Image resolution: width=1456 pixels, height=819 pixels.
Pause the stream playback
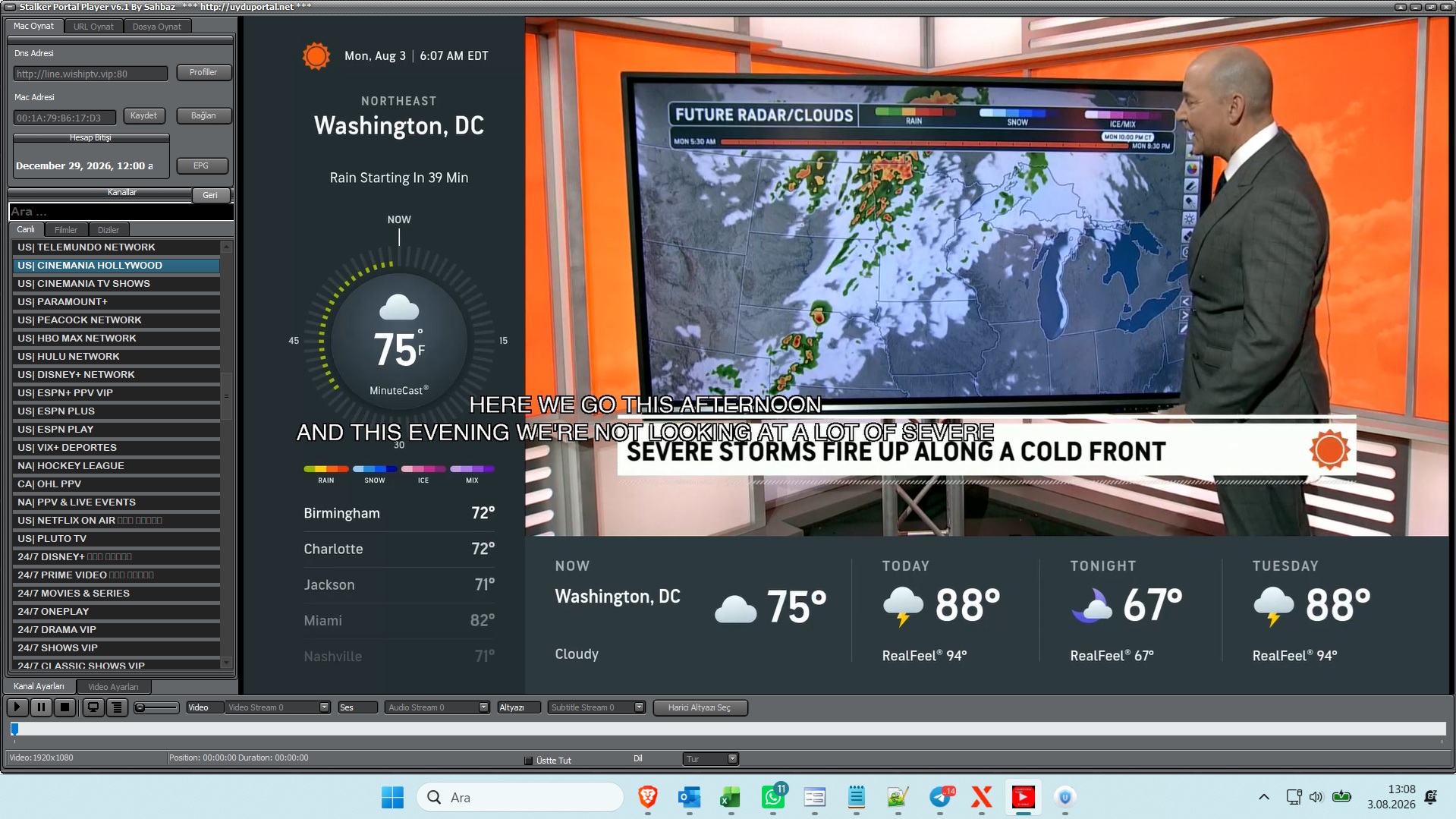pyautogui.click(x=41, y=707)
